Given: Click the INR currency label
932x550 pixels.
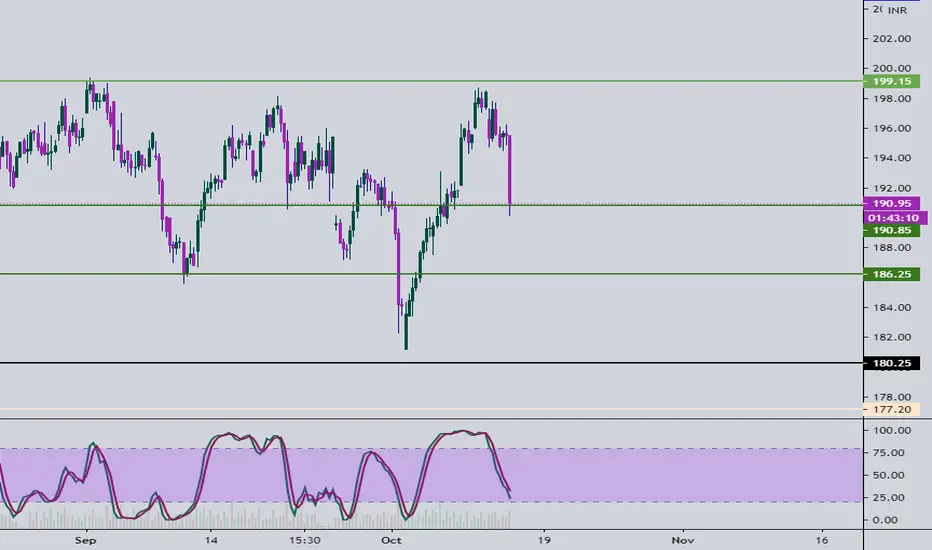Looking at the screenshot, I should (x=898, y=10).
